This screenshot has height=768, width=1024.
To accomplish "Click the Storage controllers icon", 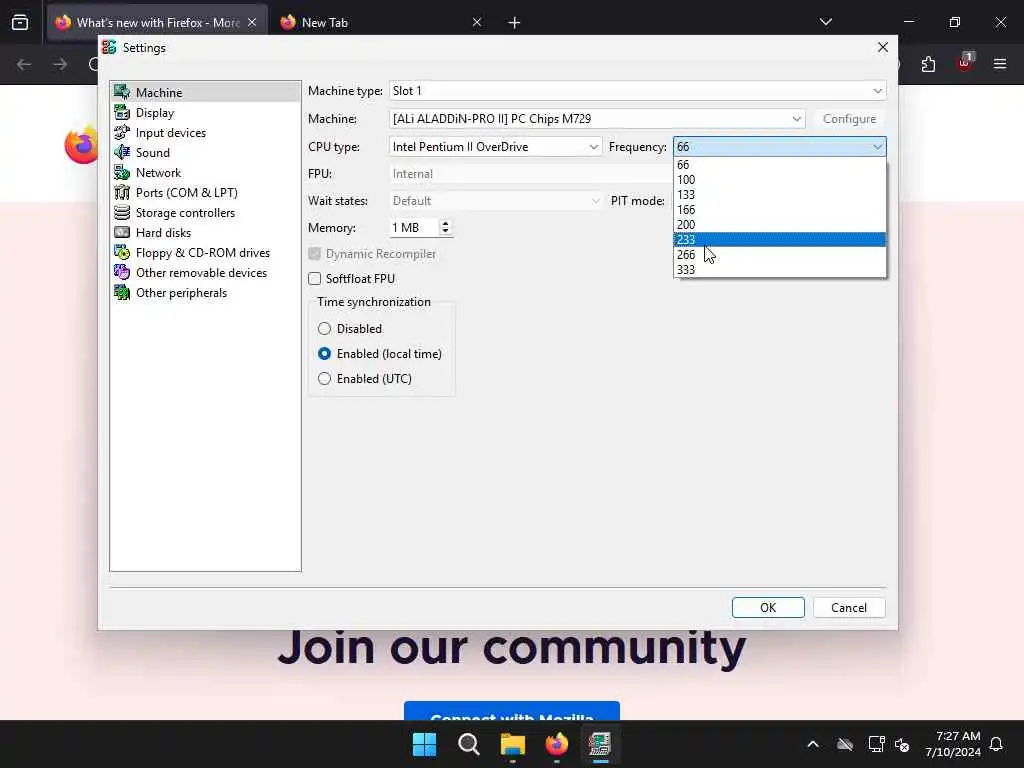I will [122, 212].
